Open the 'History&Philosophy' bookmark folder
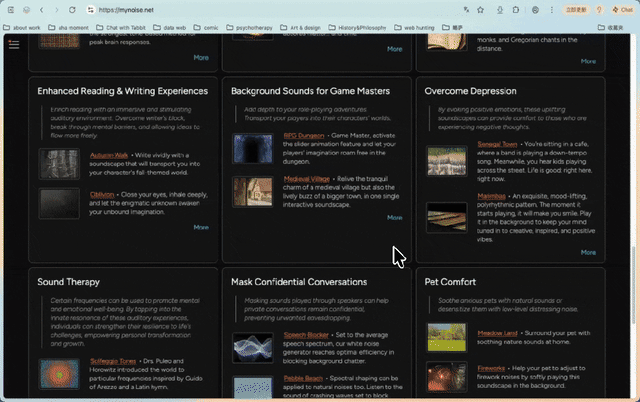Image resolution: width=640 pixels, height=402 pixels. point(357,28)
